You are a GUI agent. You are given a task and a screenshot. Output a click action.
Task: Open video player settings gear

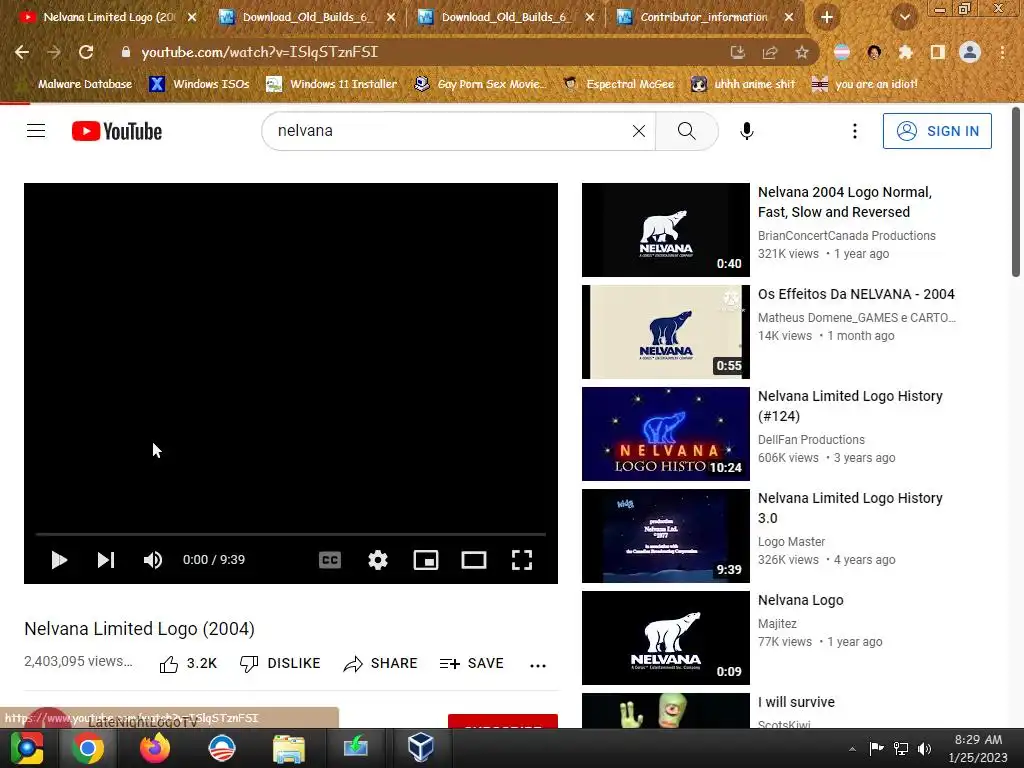pos(377,560)
